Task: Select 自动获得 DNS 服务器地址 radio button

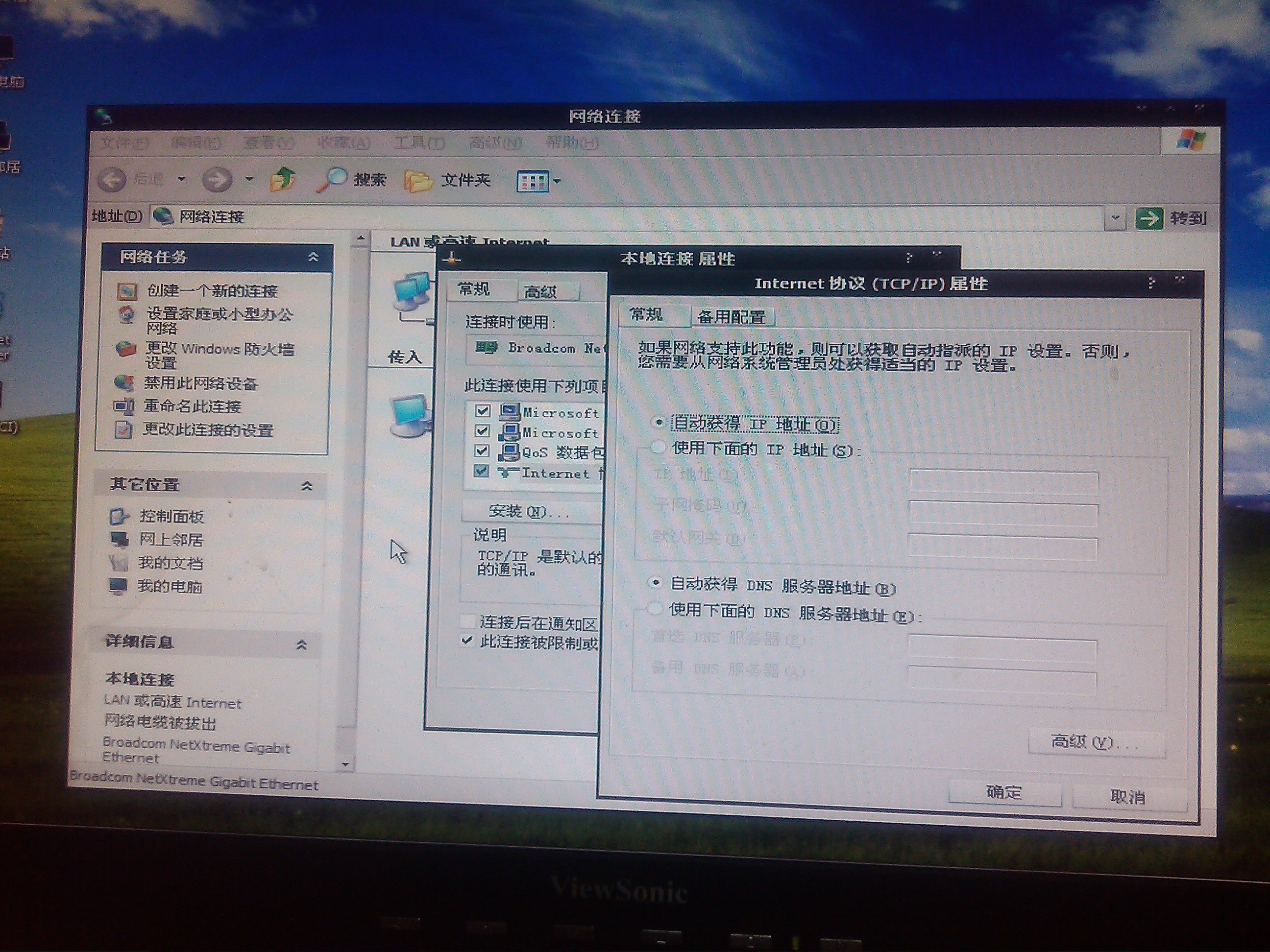Action: [x=655, y=583]
